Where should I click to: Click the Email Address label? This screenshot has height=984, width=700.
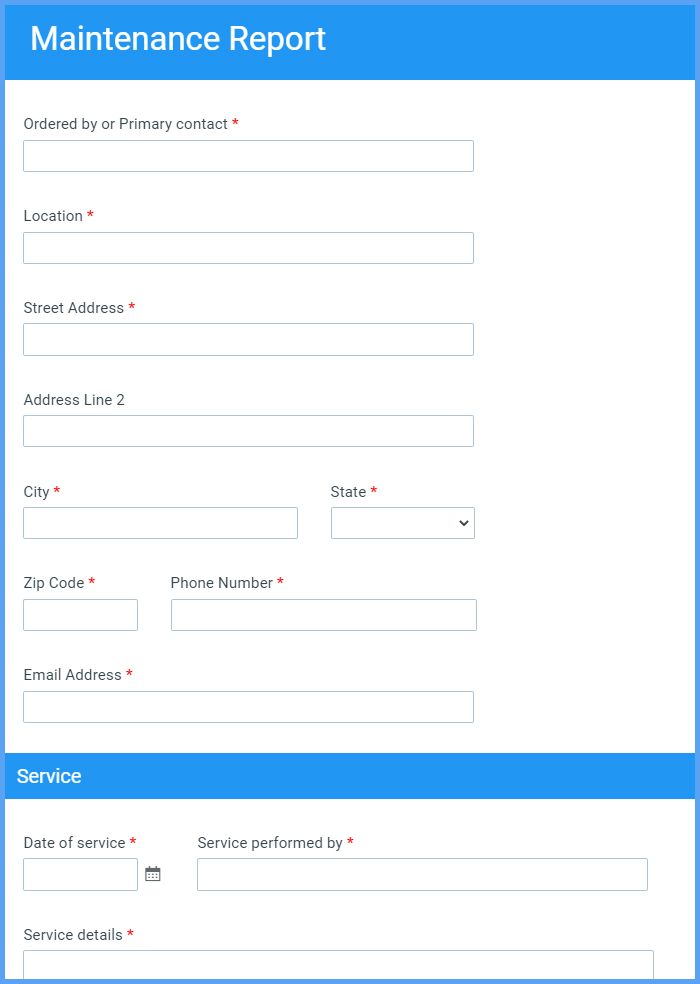(74, 675)
